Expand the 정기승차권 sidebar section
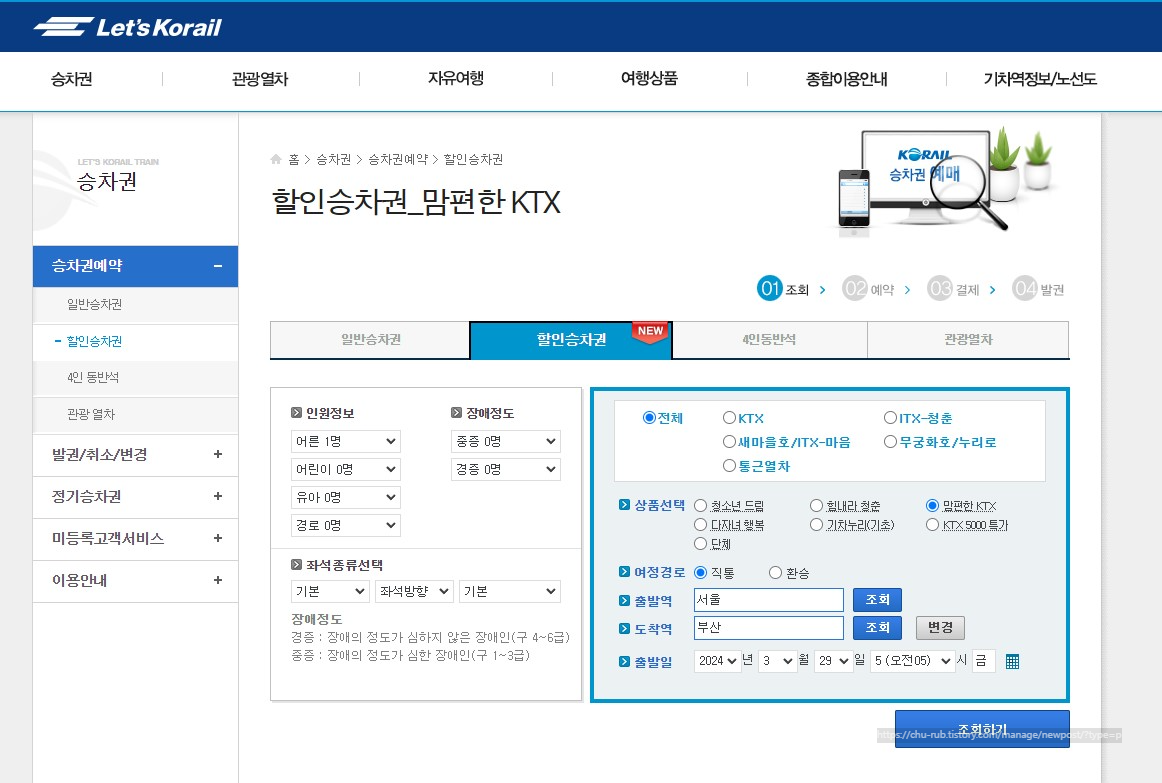Image resolution: width=1162 pixels, height=783 pixels. click(x=218, y=496)
